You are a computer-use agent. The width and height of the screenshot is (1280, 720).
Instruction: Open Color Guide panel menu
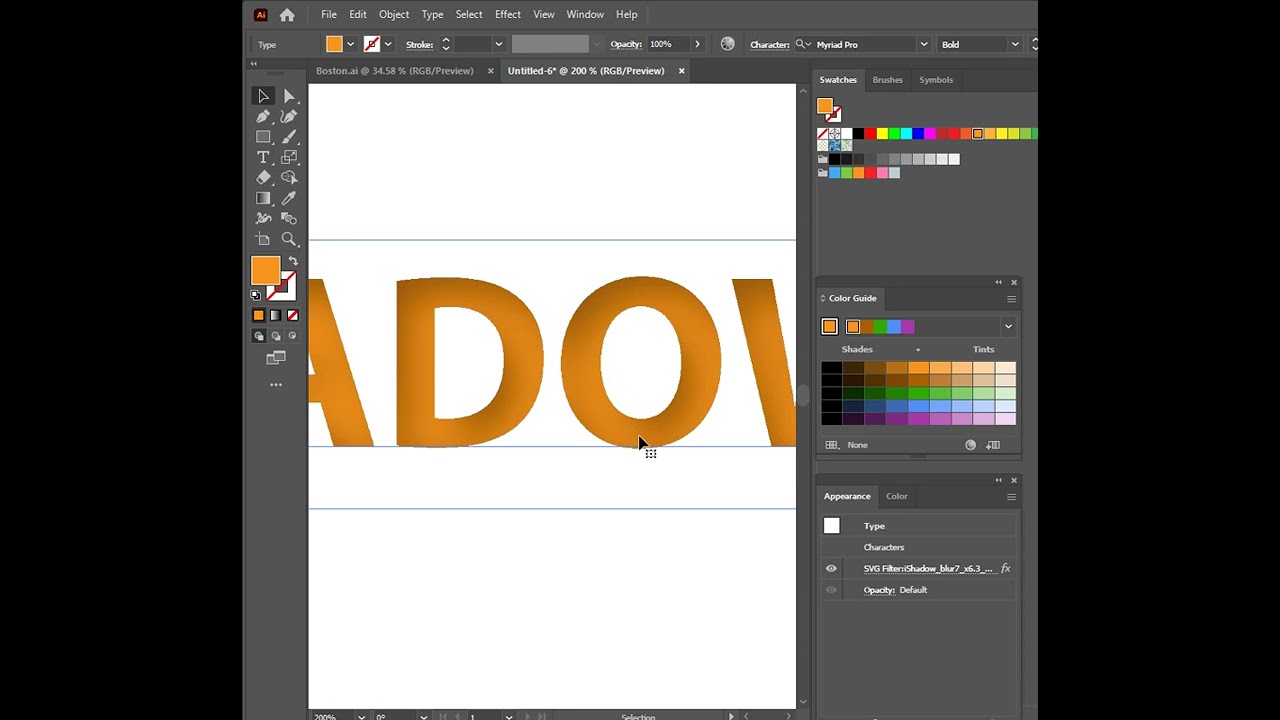1011,299
